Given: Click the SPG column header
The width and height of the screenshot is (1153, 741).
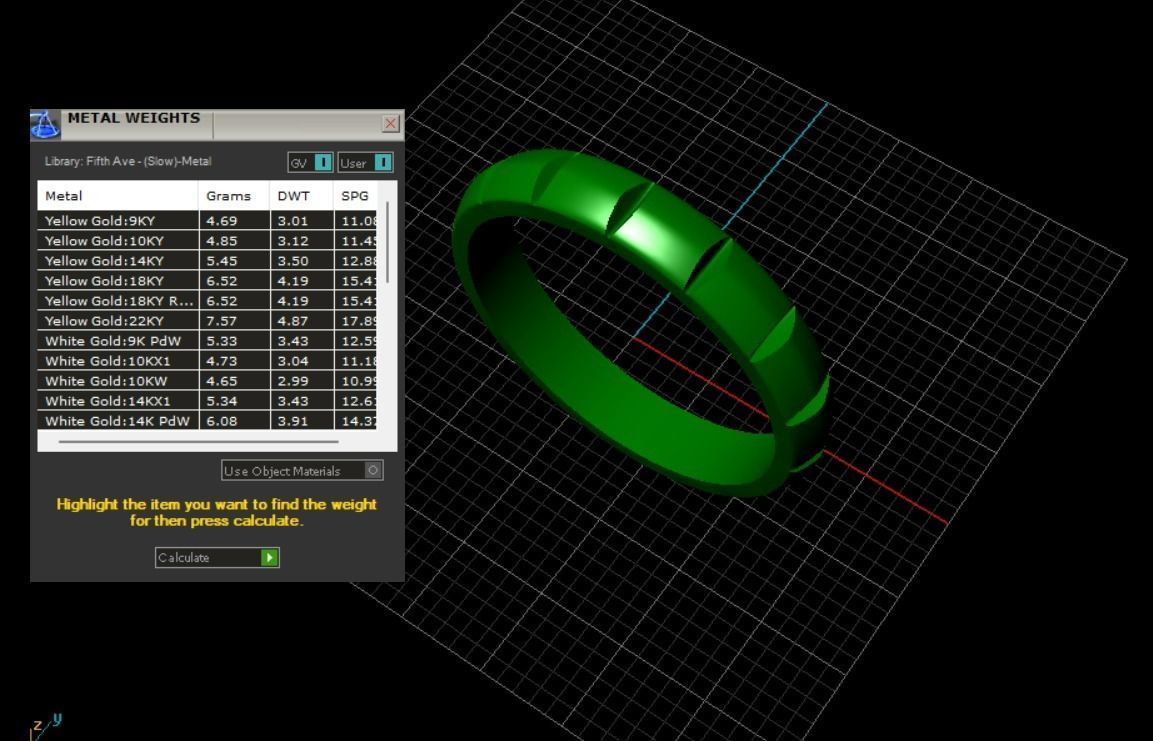Looking at the screenshot, I should coord(356,196).
